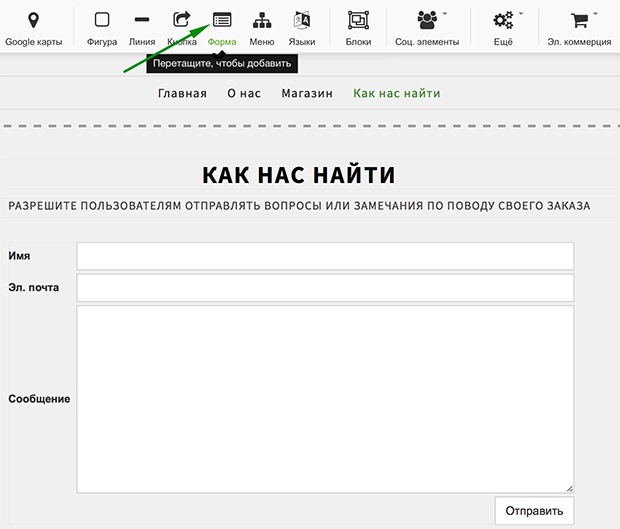Click the Кнопка button element icon

click(182, 20)
